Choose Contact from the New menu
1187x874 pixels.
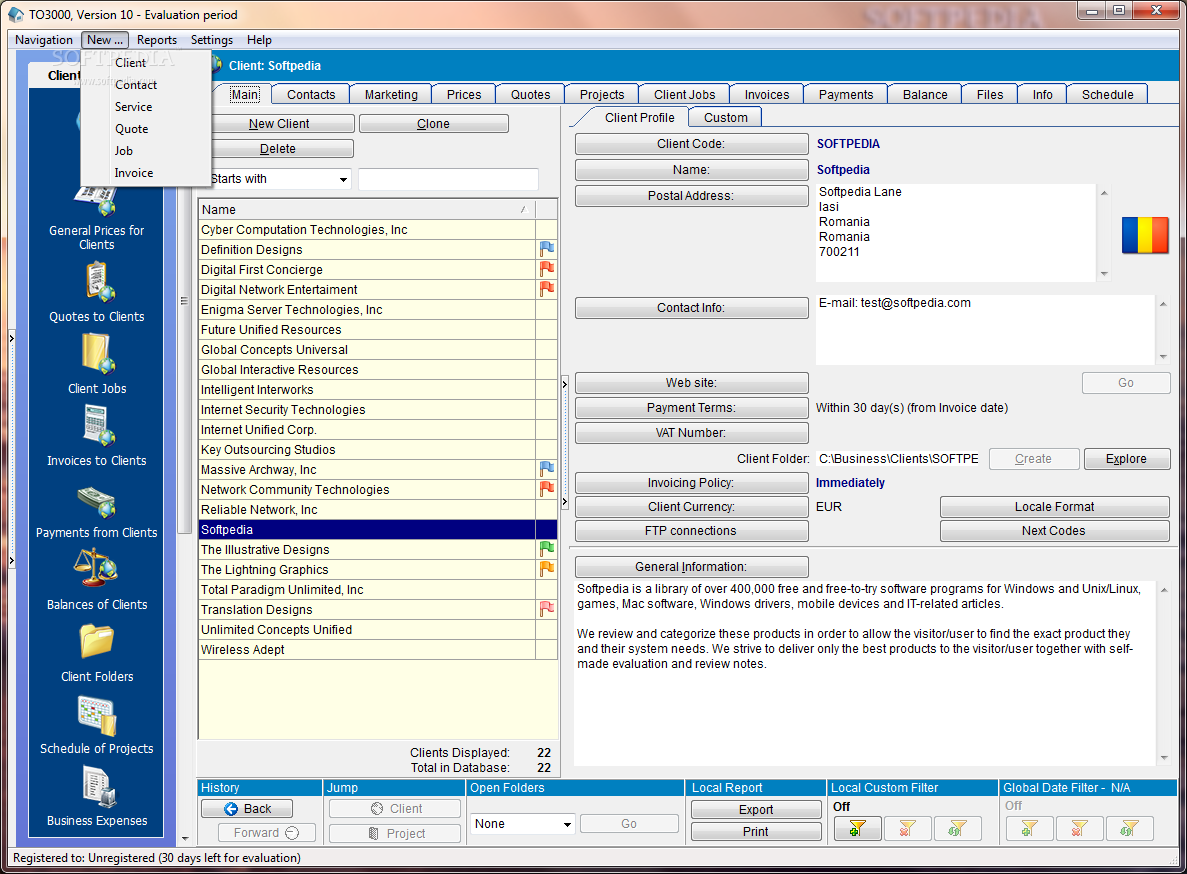136,85
